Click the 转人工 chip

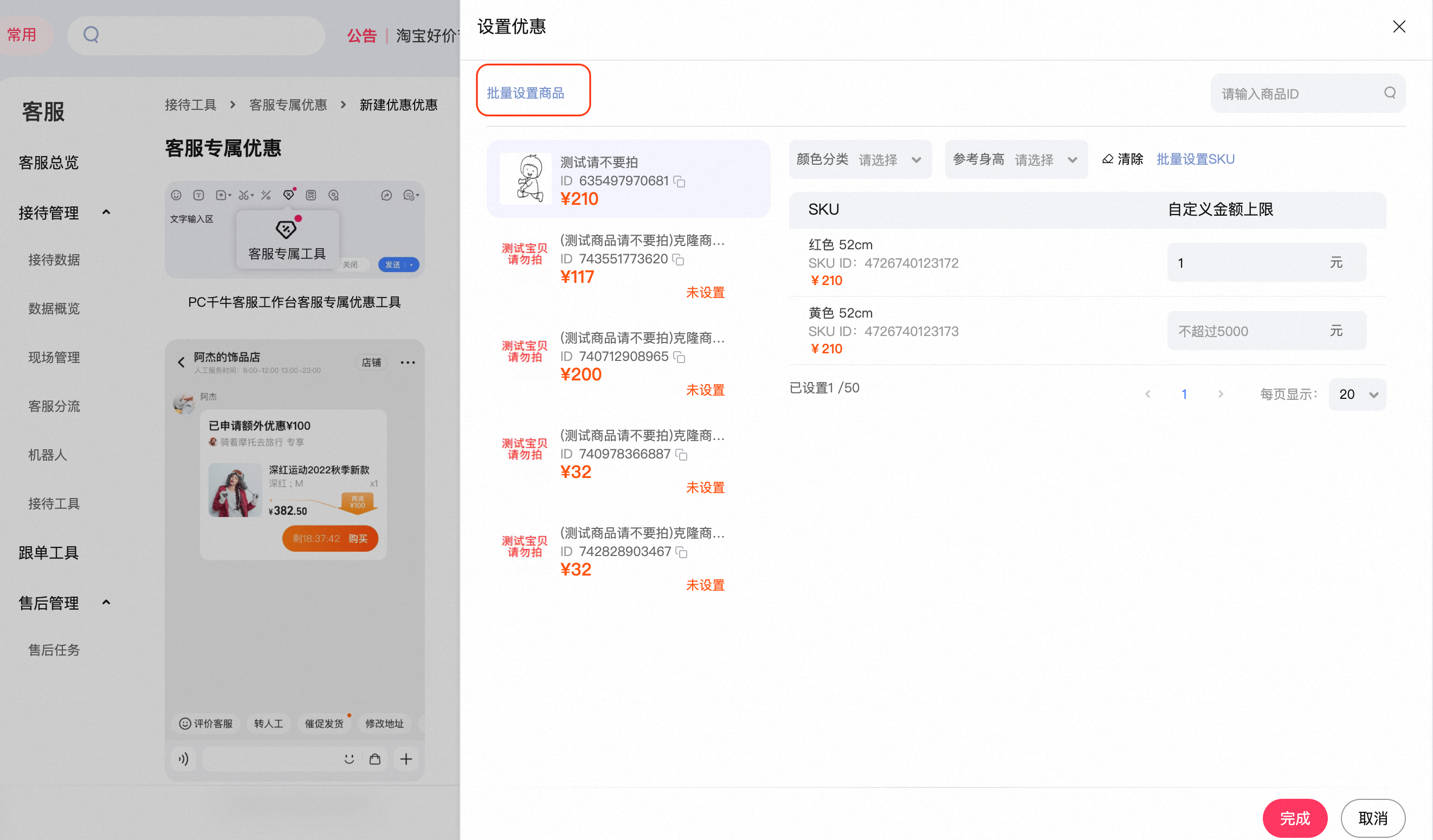pyautogui.click(x=268, y=723)
